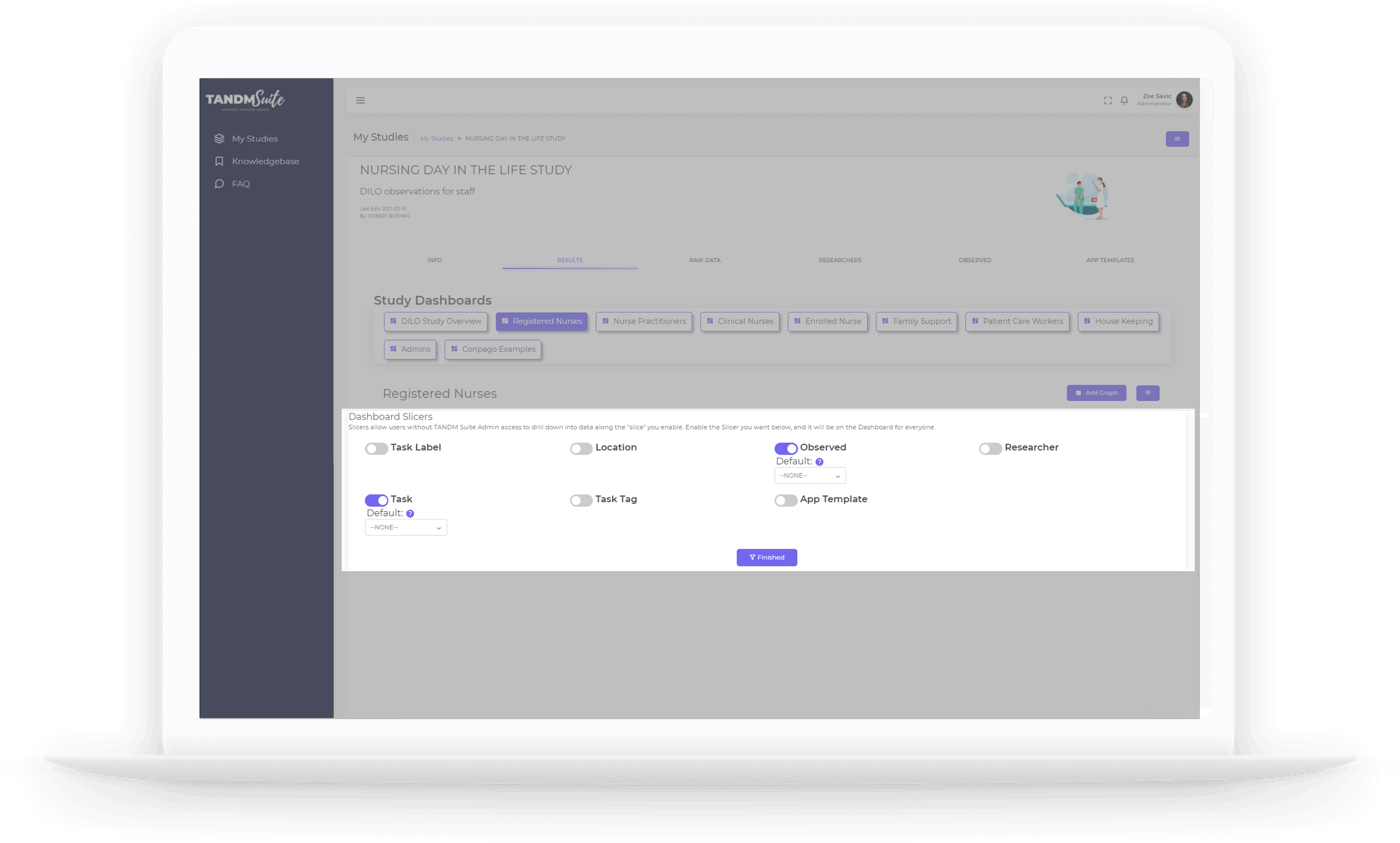Open FAQ in the sidebar

[x=241, y=183]
